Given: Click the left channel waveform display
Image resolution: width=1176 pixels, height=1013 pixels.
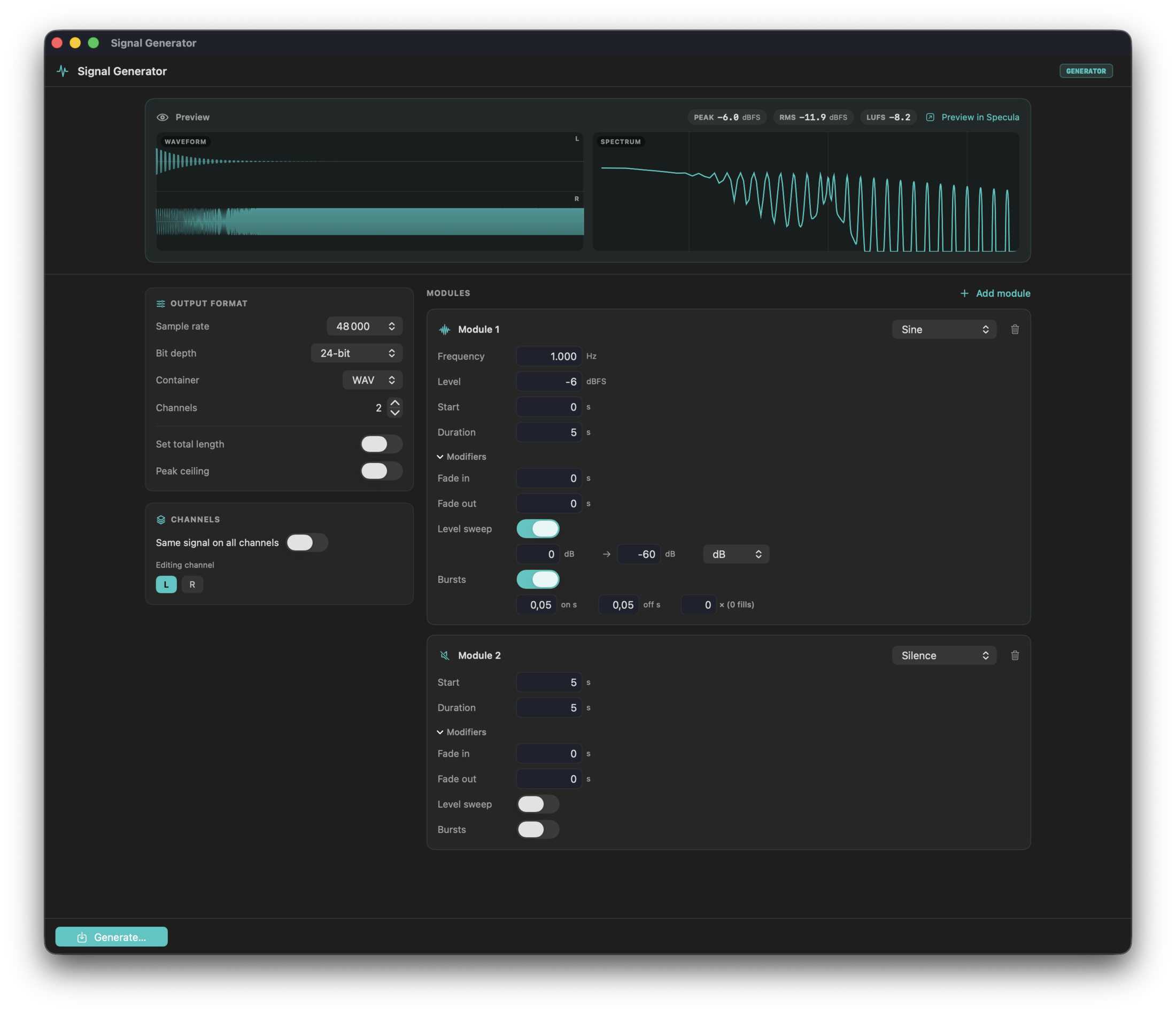Looking at the screenshot, I should coord(369,162).
